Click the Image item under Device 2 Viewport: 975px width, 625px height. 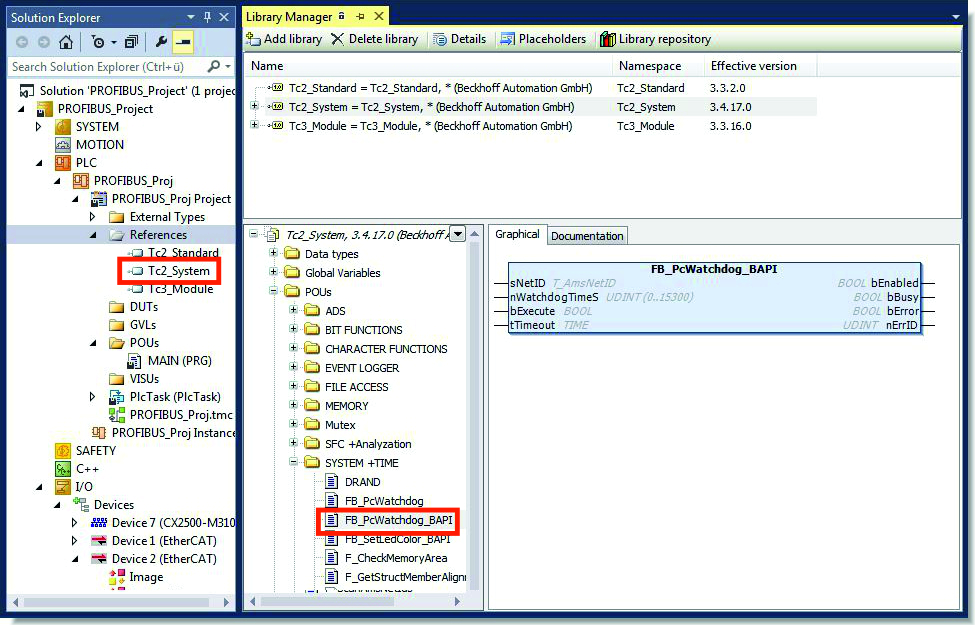[x=146, y=577]
